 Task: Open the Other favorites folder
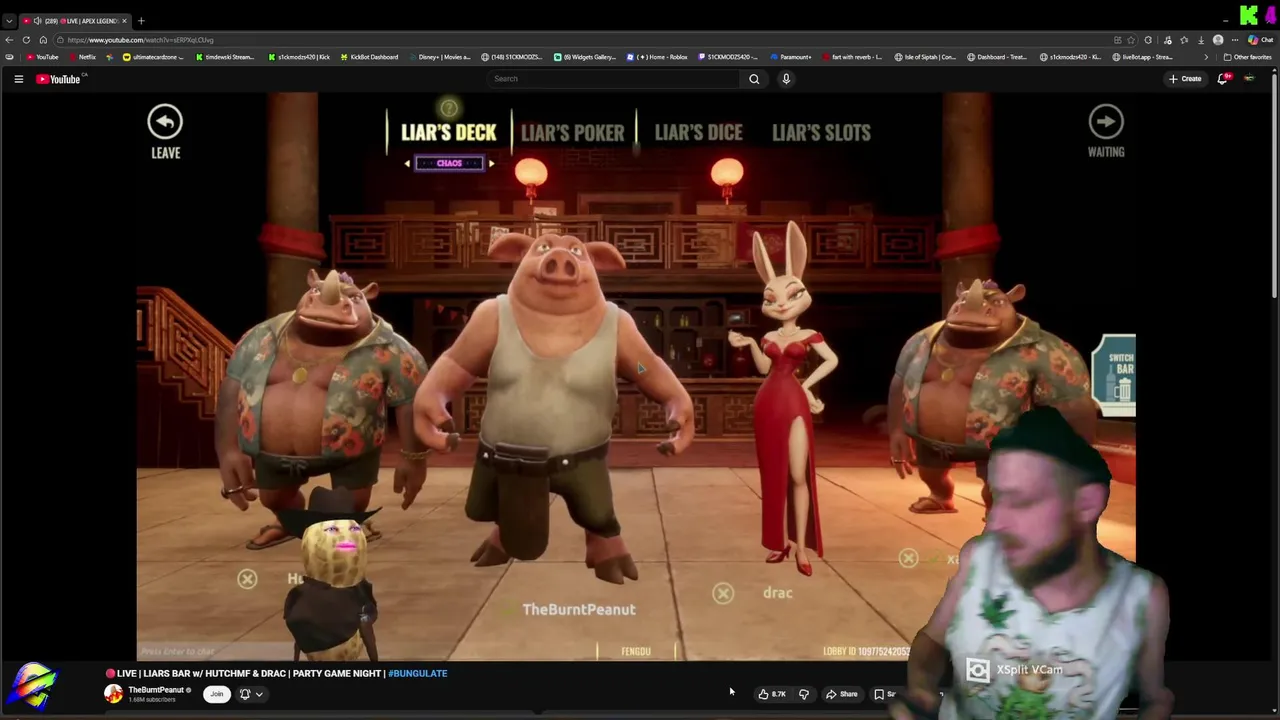point(1247,57)
